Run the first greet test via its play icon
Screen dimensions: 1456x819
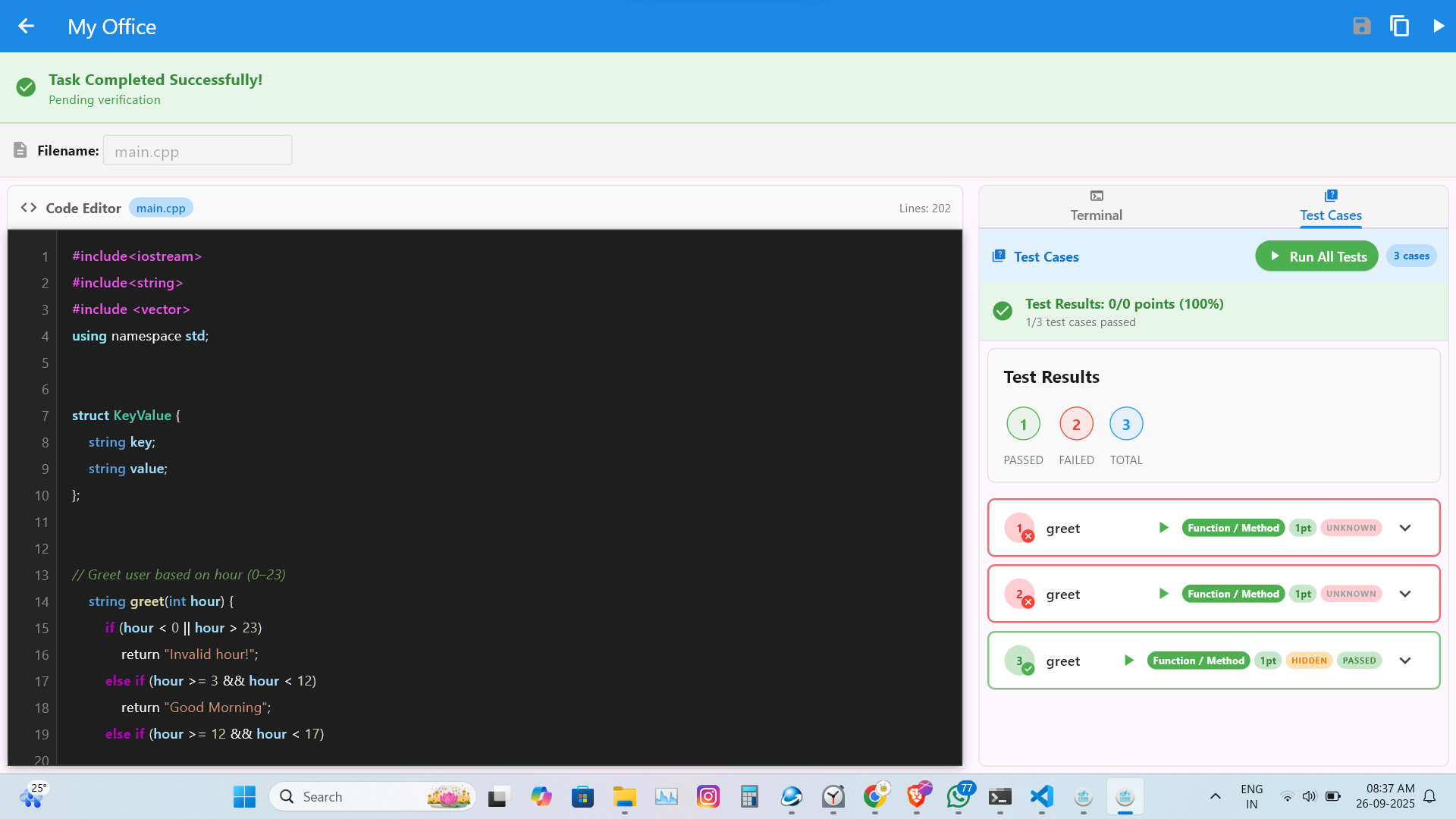pyautogui.click(x=1165, y=528)
